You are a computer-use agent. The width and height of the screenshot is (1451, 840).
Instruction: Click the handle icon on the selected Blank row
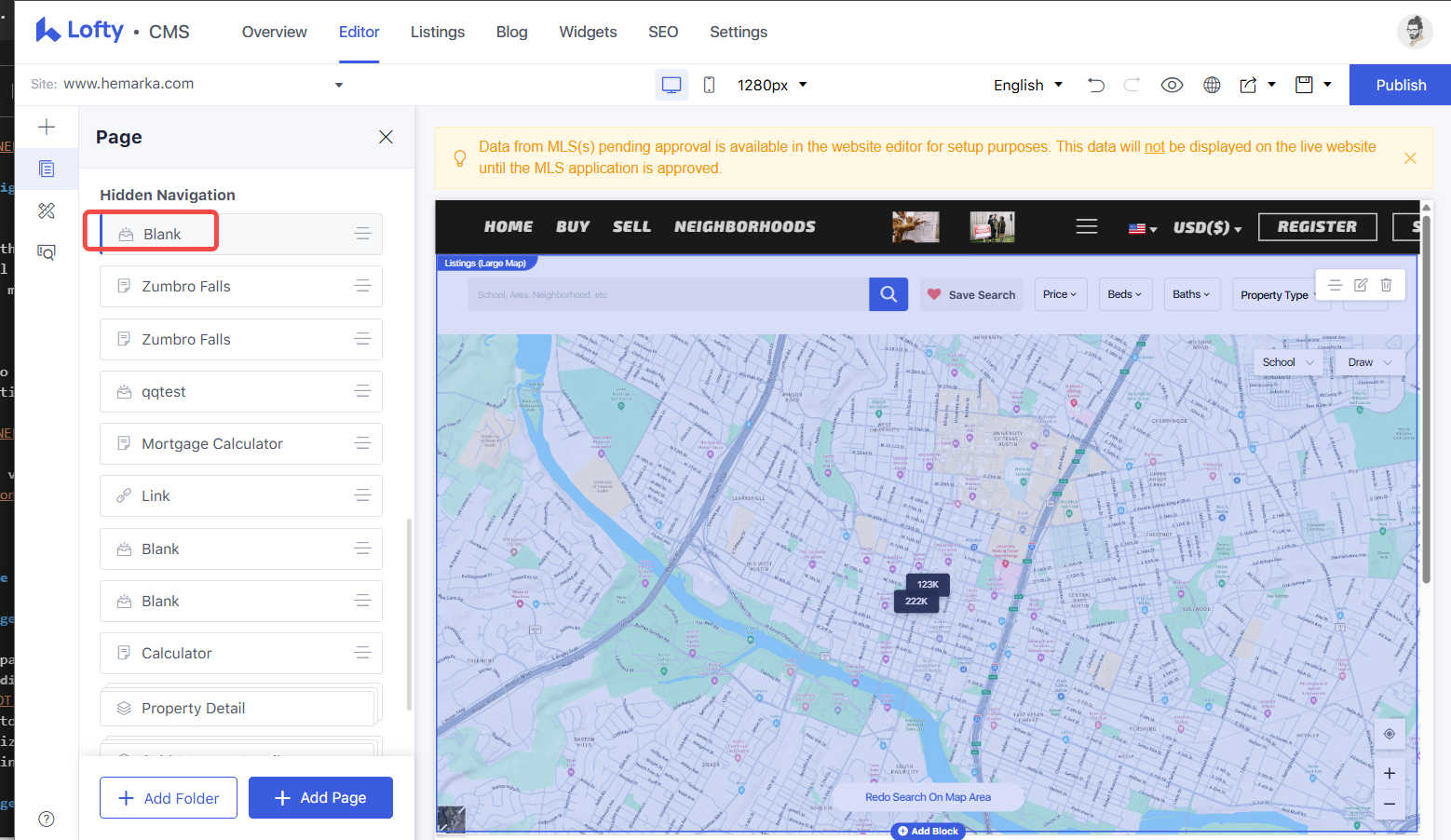coord(363,234)
